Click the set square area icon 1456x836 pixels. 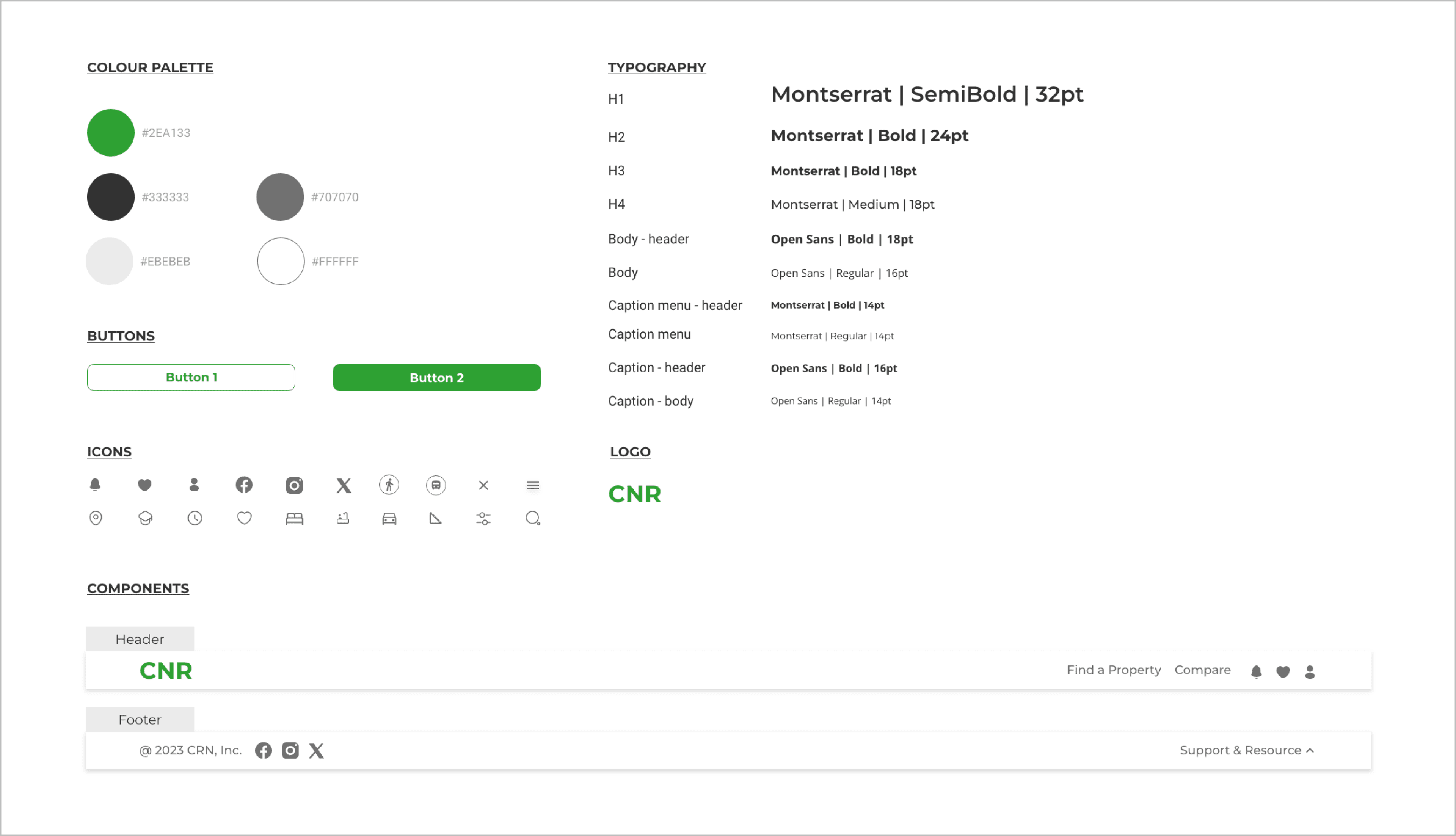point(436,519)
